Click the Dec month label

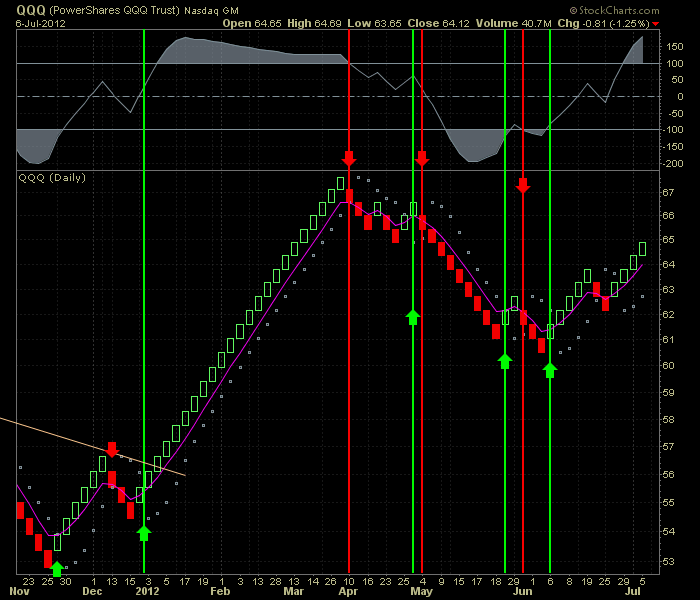[92, 592]
